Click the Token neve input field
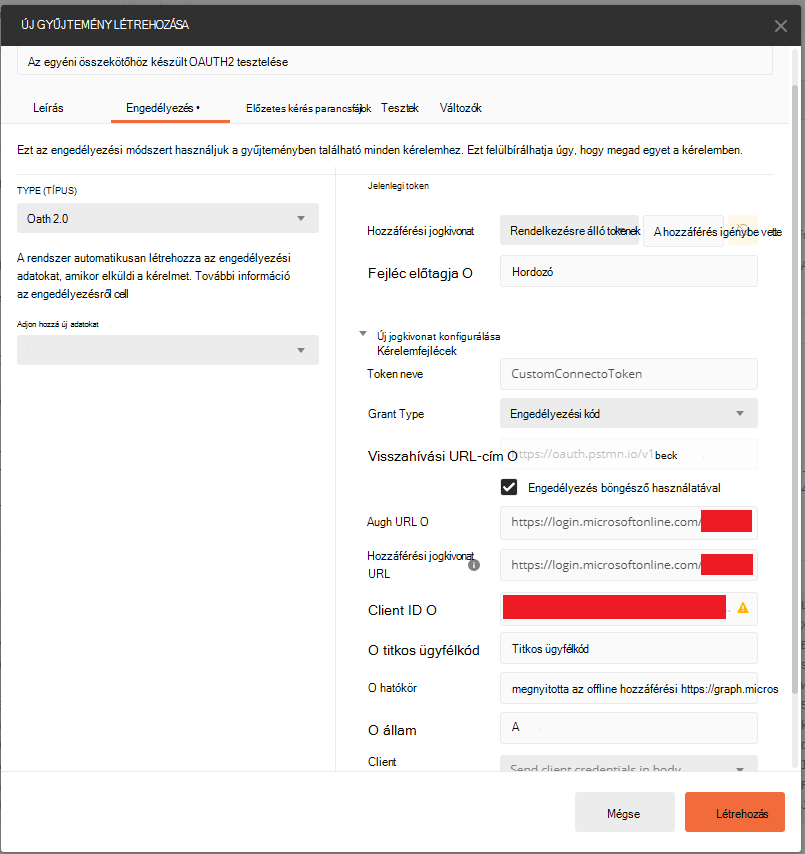Image resolution: width=805 pixels, height=854 pixels. (x=629, y=374)
